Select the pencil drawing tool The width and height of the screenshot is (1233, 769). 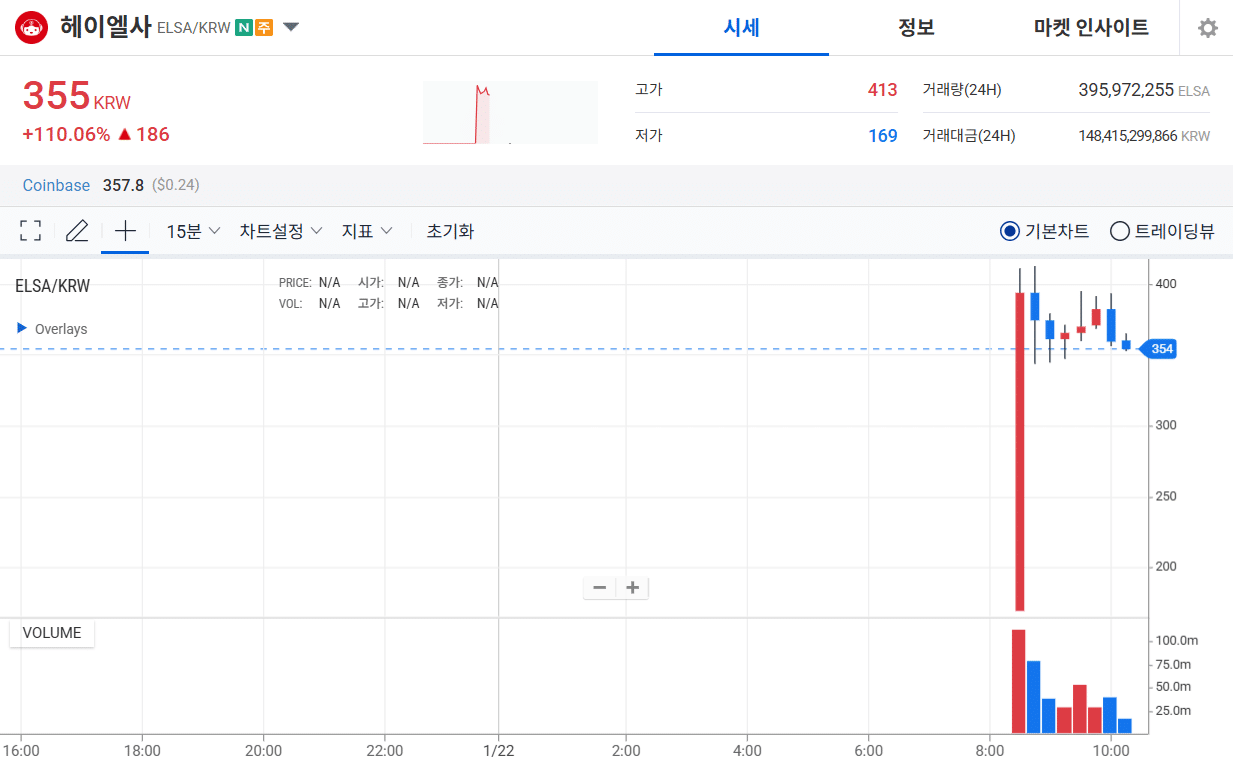77,231
